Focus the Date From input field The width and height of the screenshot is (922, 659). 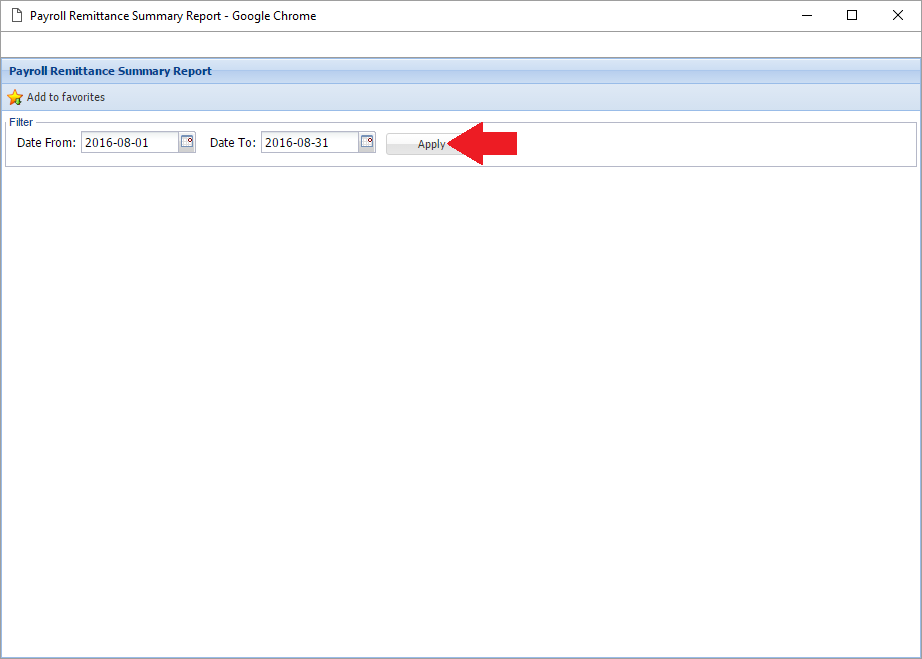[130, 142]
